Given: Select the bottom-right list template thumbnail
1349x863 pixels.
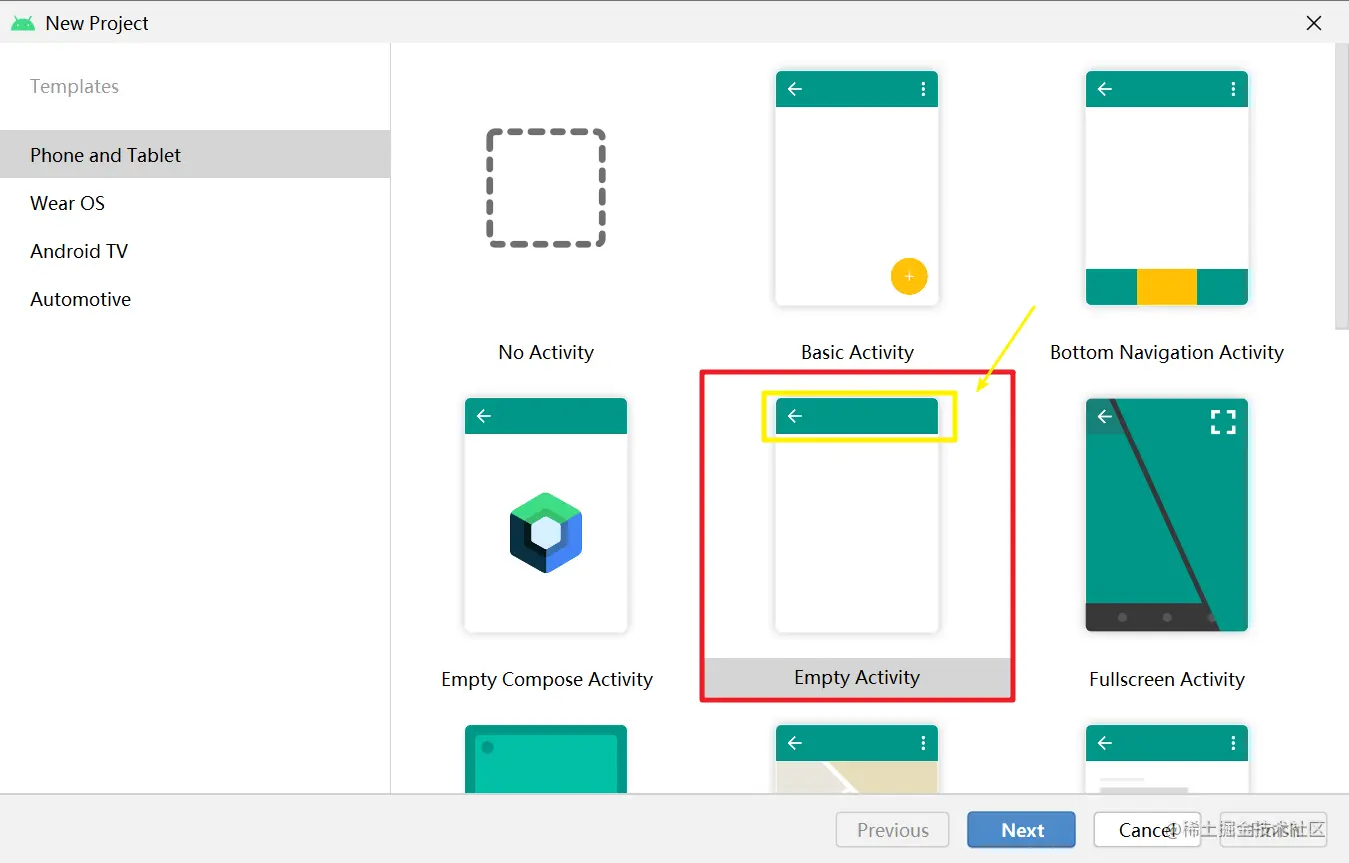Looking at the screenshot, I should 1167,759.
